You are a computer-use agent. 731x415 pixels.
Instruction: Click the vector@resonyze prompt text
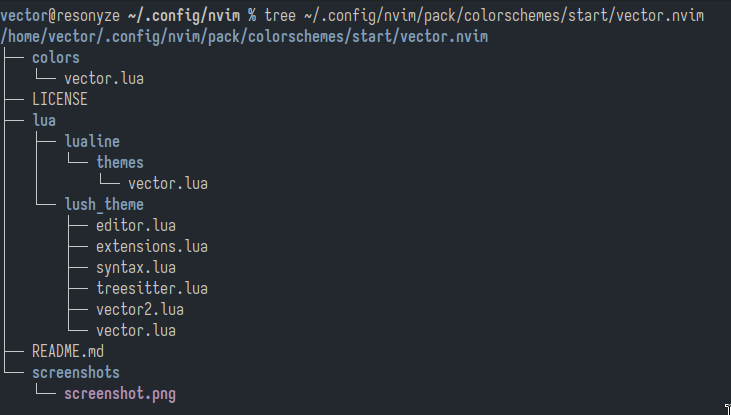coord(60,16)
